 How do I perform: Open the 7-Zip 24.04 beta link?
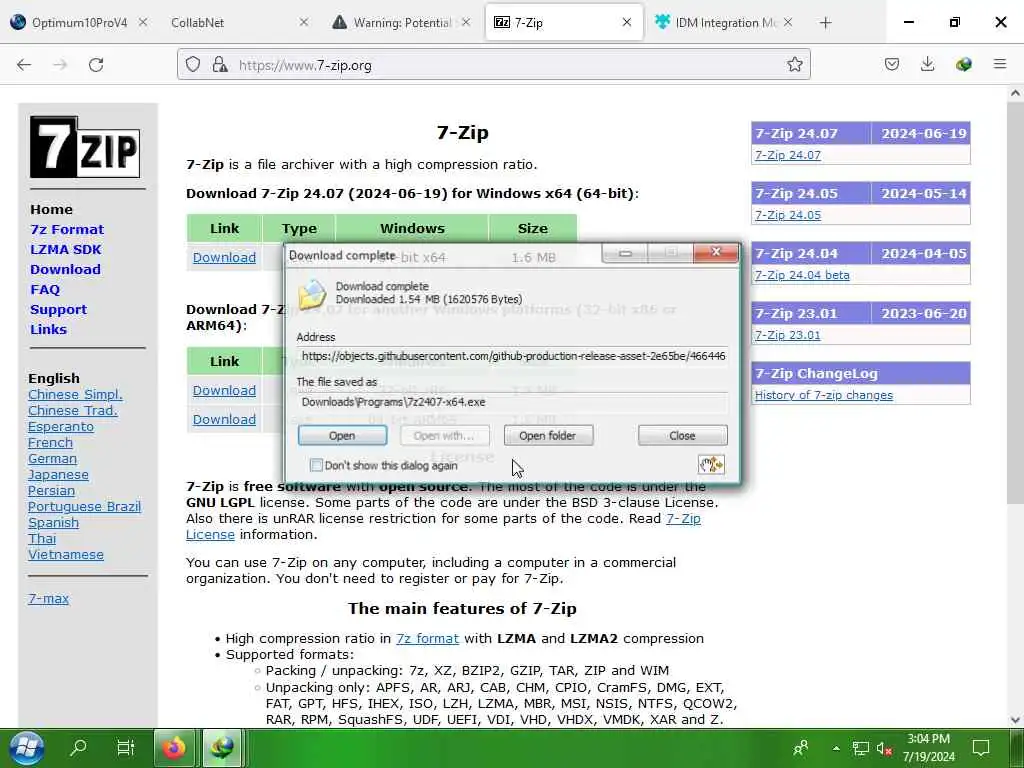click(802, 275)
